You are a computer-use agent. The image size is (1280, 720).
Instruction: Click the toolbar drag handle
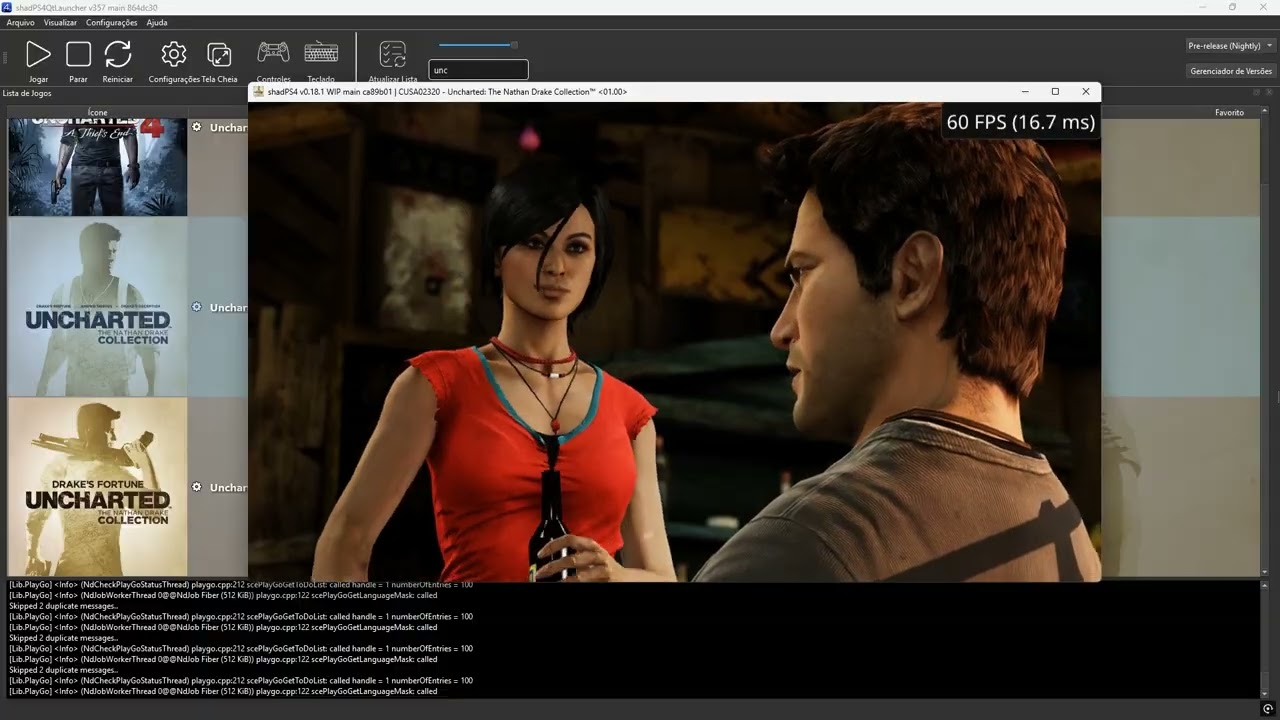tap(7, 58)
